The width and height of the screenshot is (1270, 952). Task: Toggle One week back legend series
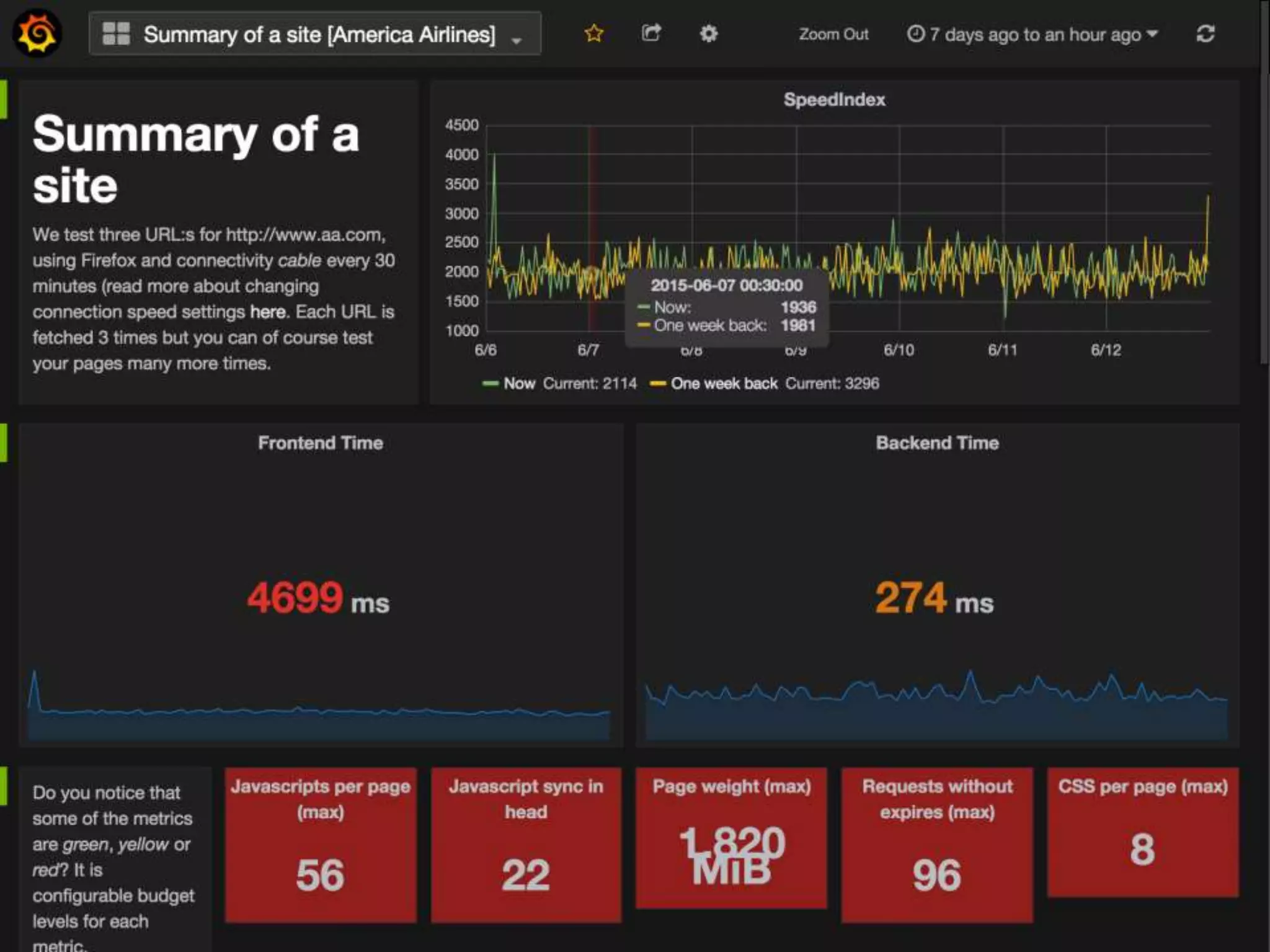click(x=723, y=384)
